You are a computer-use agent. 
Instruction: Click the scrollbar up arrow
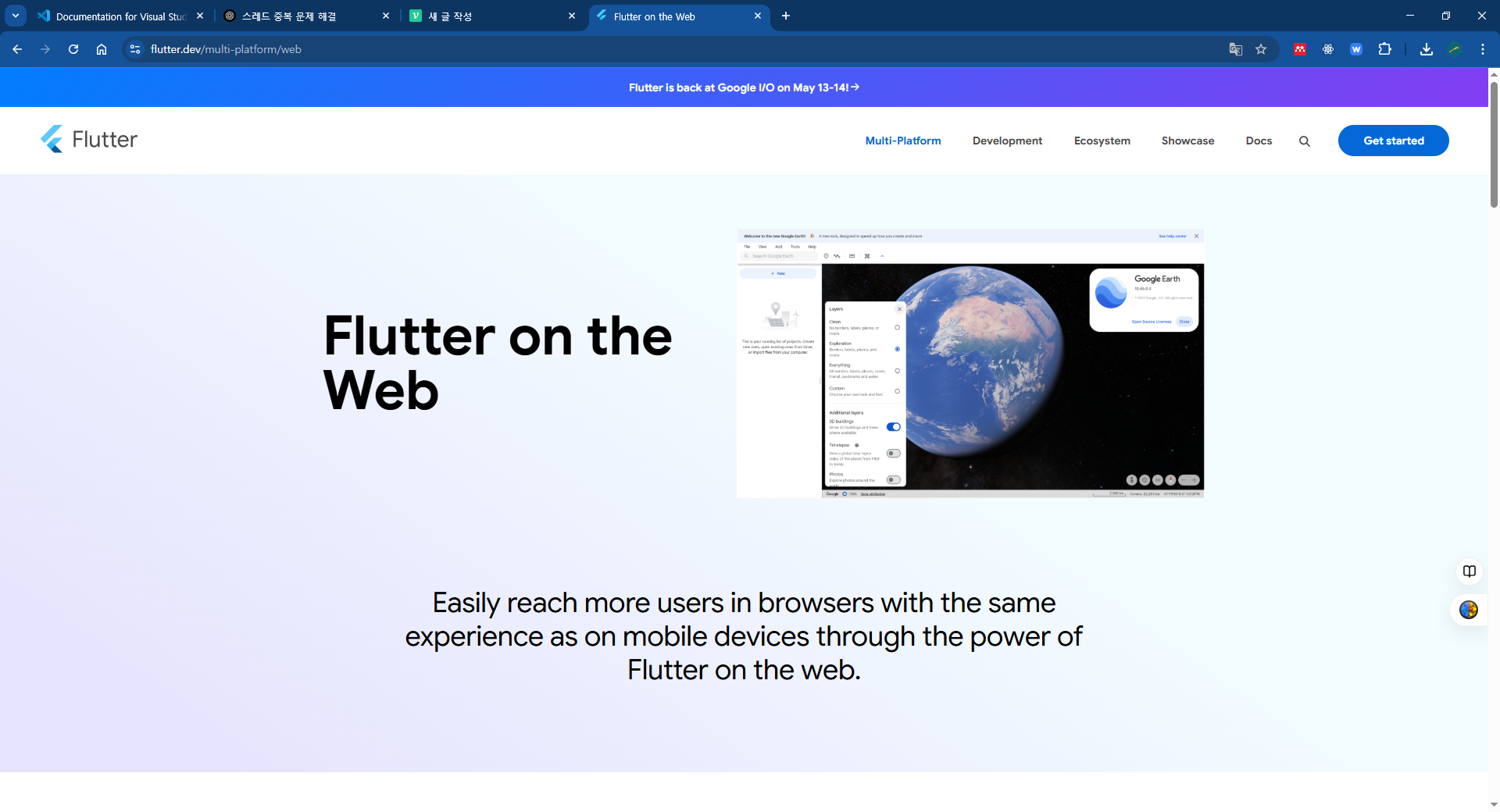pyautogui.click(x=1494, y=74)
